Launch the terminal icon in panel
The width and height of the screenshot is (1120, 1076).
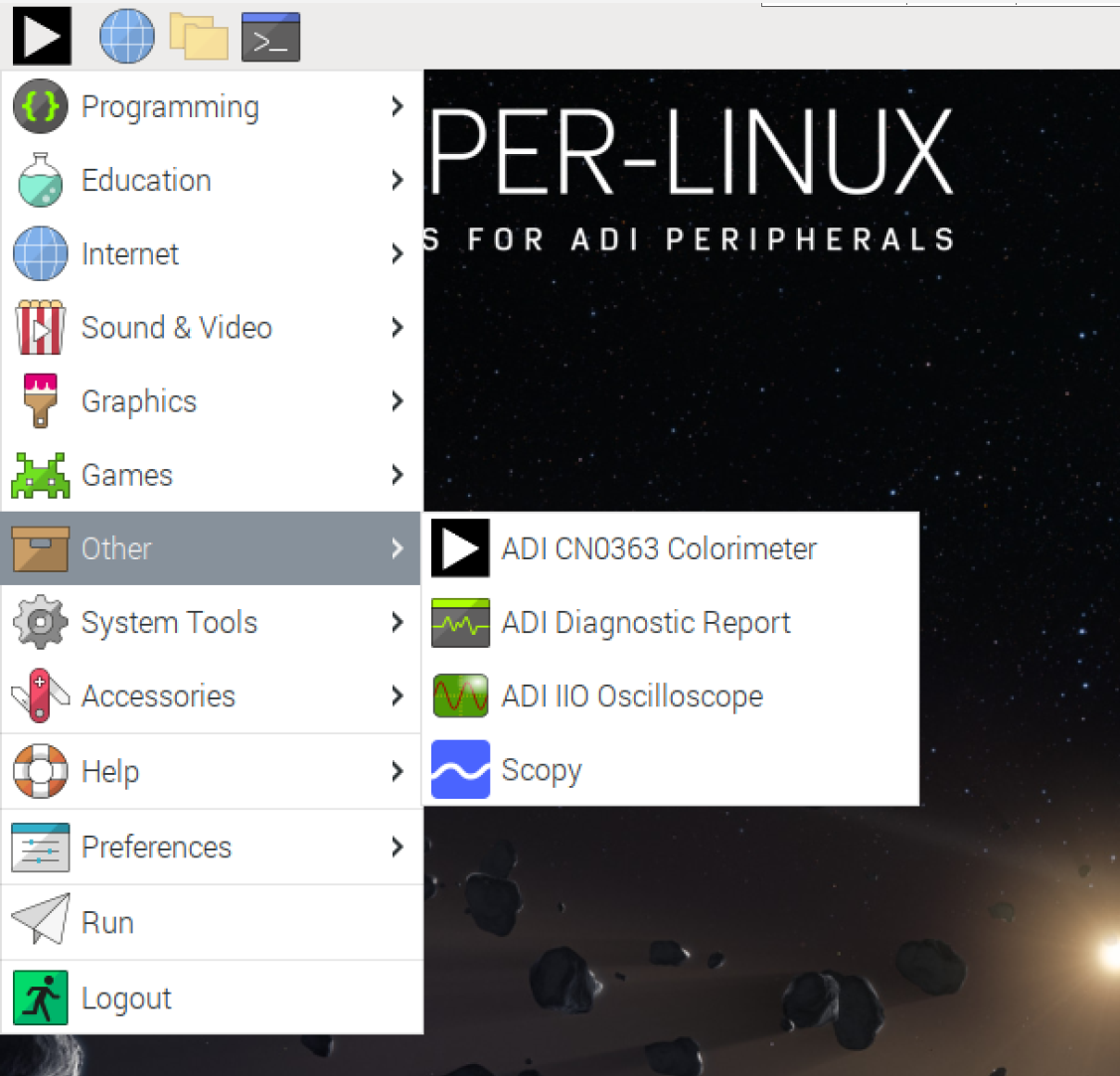pyautogui.click(x=270, y=37)
